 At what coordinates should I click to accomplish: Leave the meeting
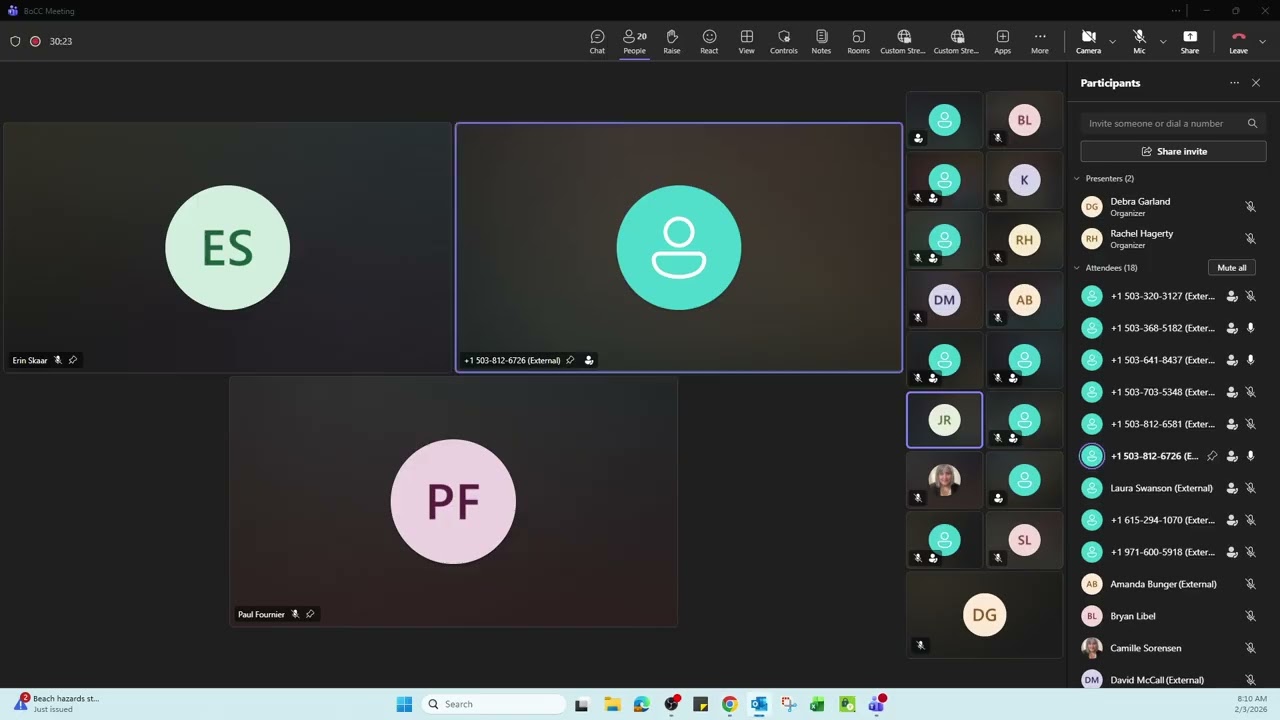pos(1238,41)
